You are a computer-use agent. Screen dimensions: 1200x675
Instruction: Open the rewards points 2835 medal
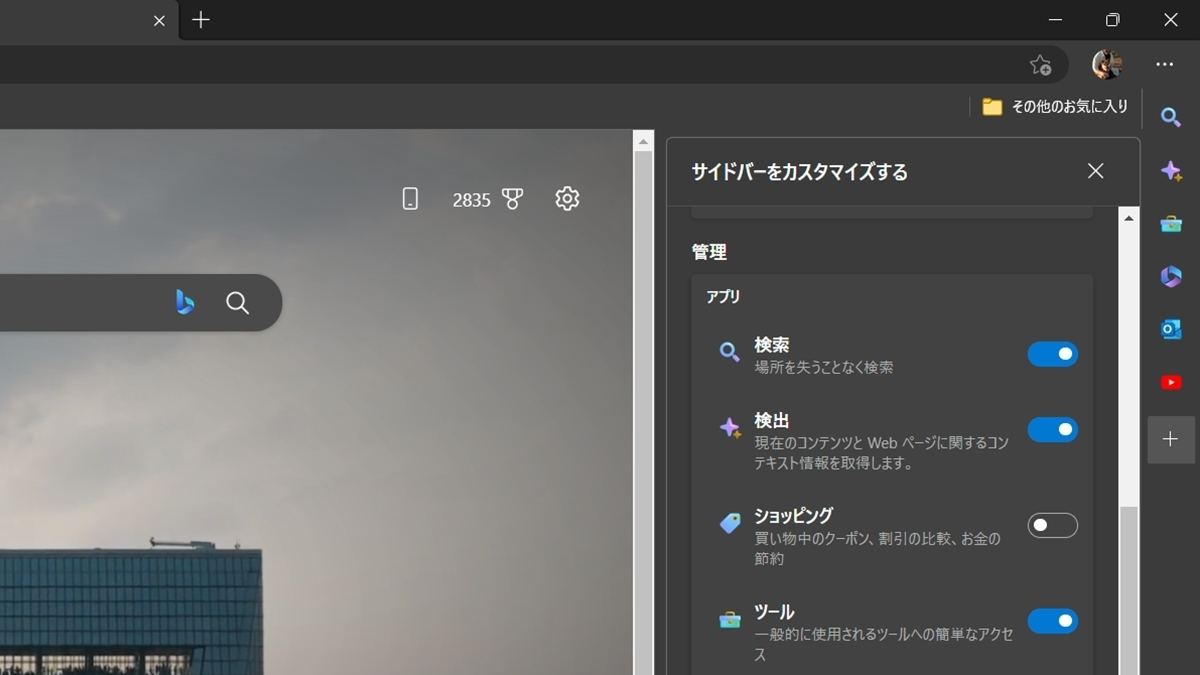point(488,200)
